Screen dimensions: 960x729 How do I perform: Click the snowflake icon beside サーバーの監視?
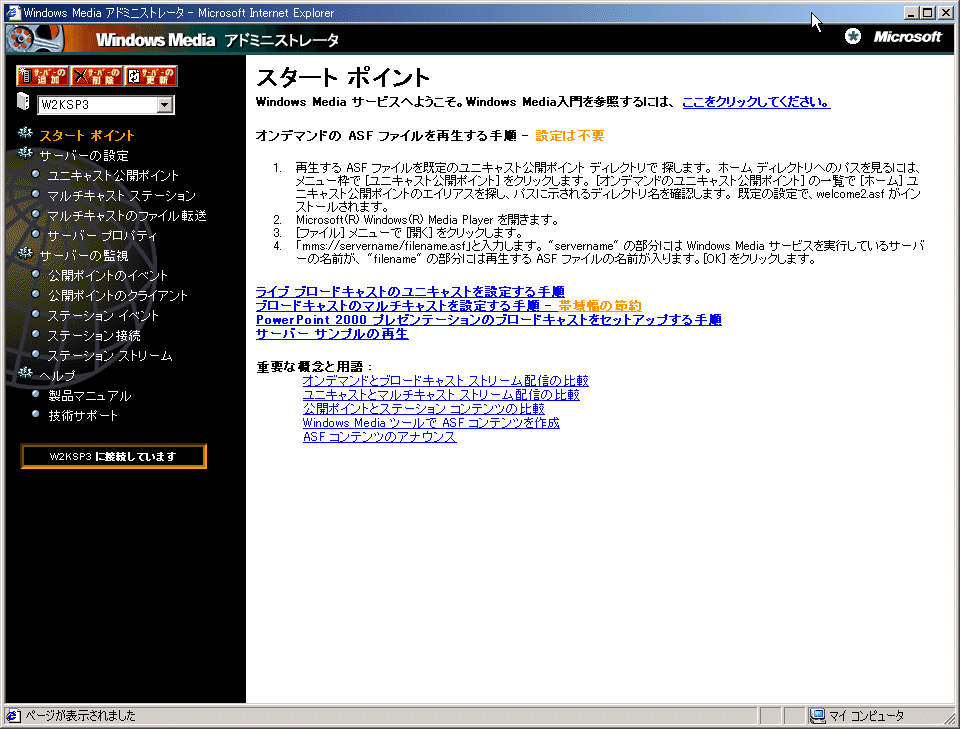click(x=25, y=254)
